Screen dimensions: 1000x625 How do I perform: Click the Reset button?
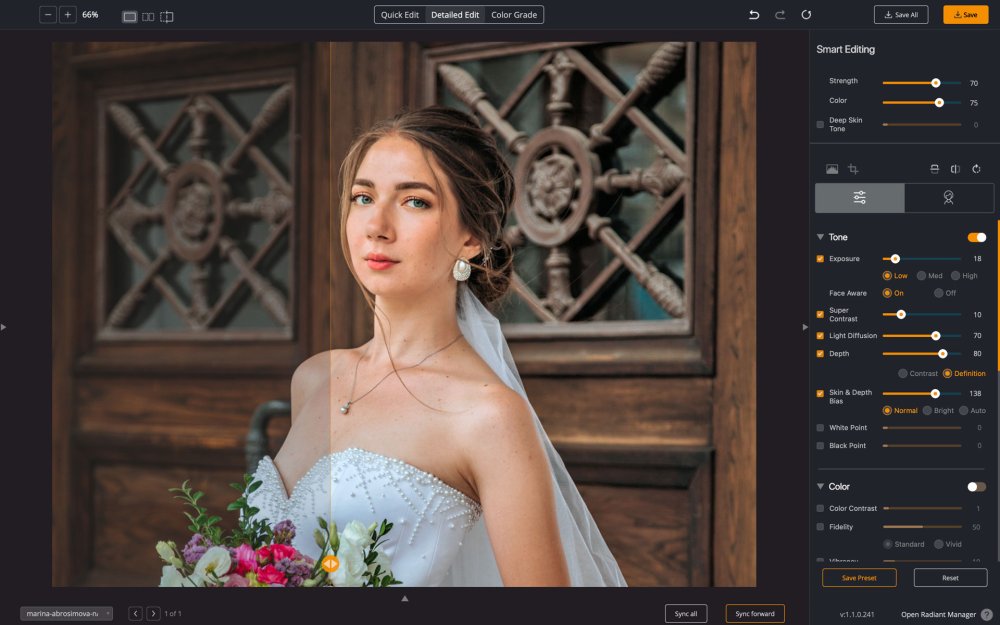tap(950, 578)
